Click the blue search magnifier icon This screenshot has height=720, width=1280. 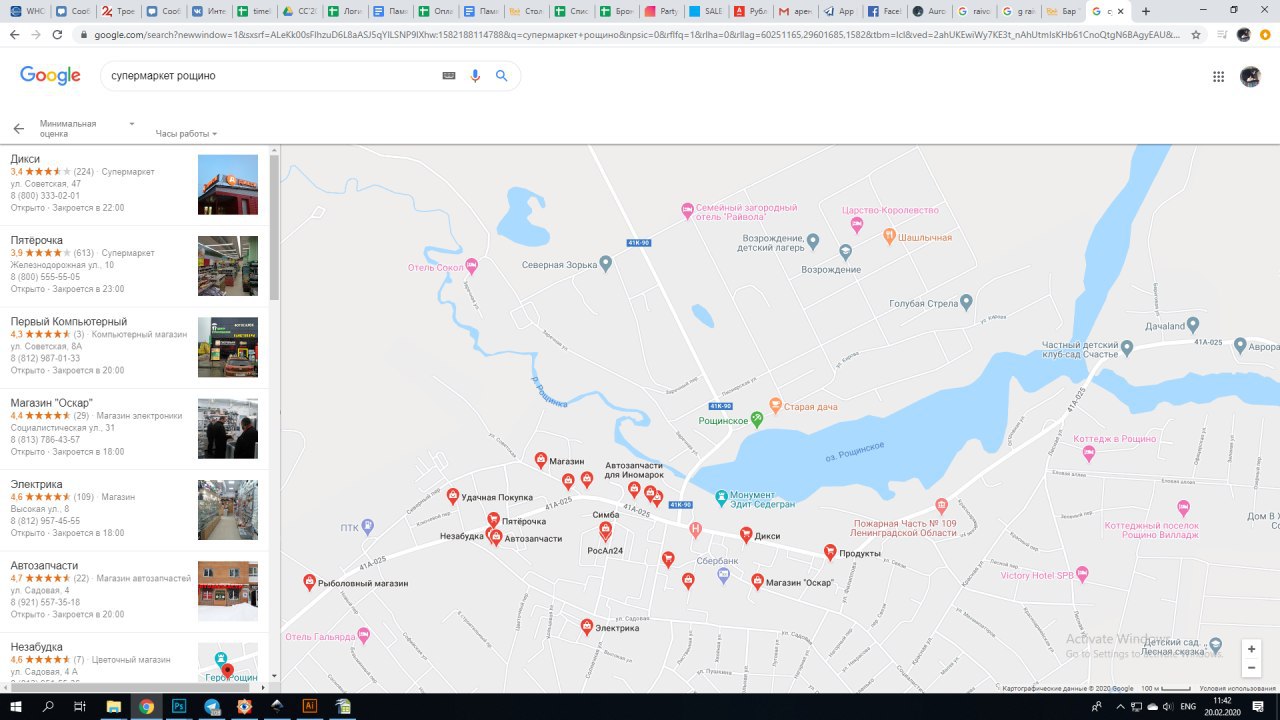point(502,76)
